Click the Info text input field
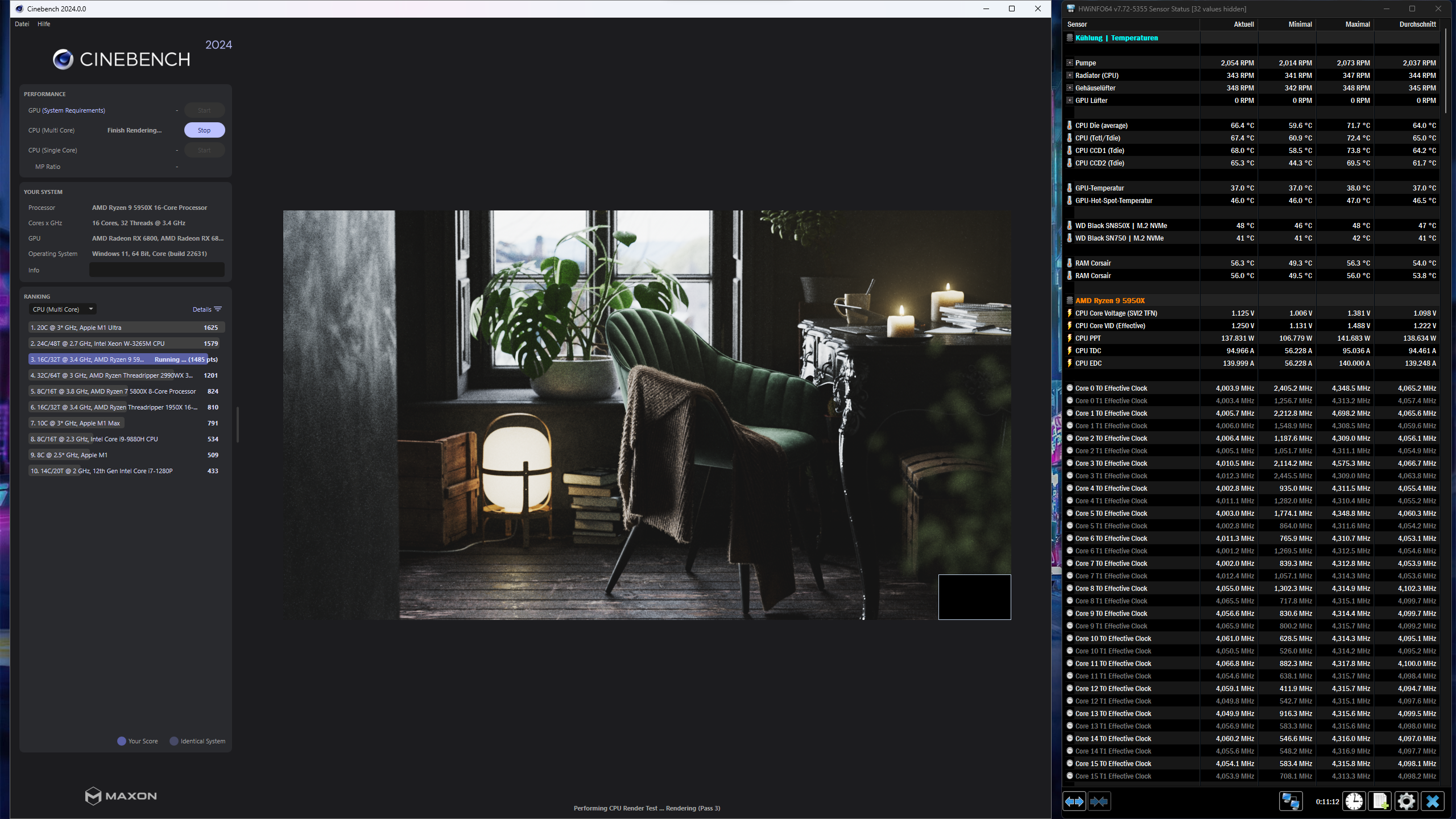Screen dimensions: 1456x819 click(x=156, y=270)
